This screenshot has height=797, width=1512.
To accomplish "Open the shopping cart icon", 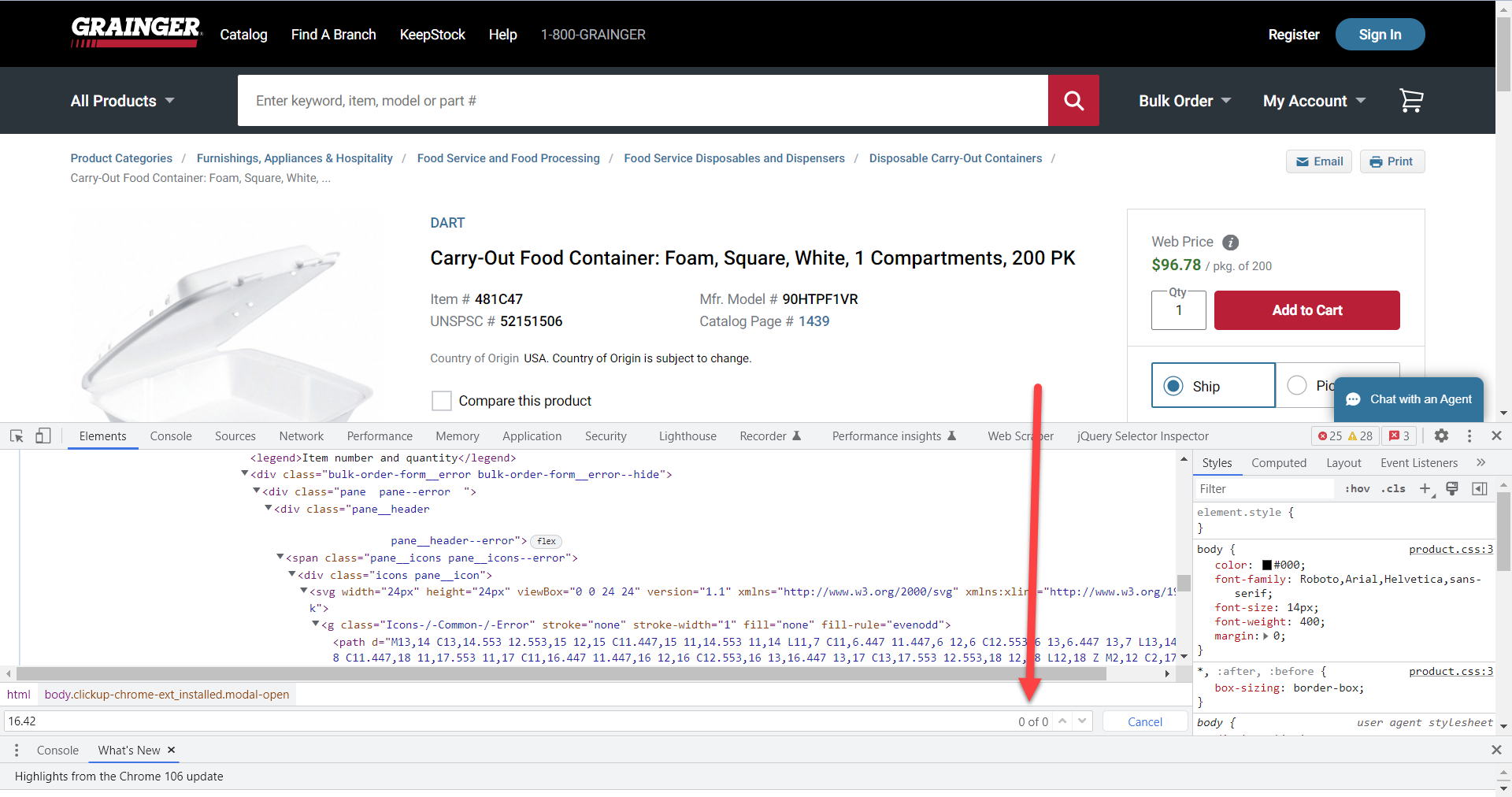I will 1411,100.
